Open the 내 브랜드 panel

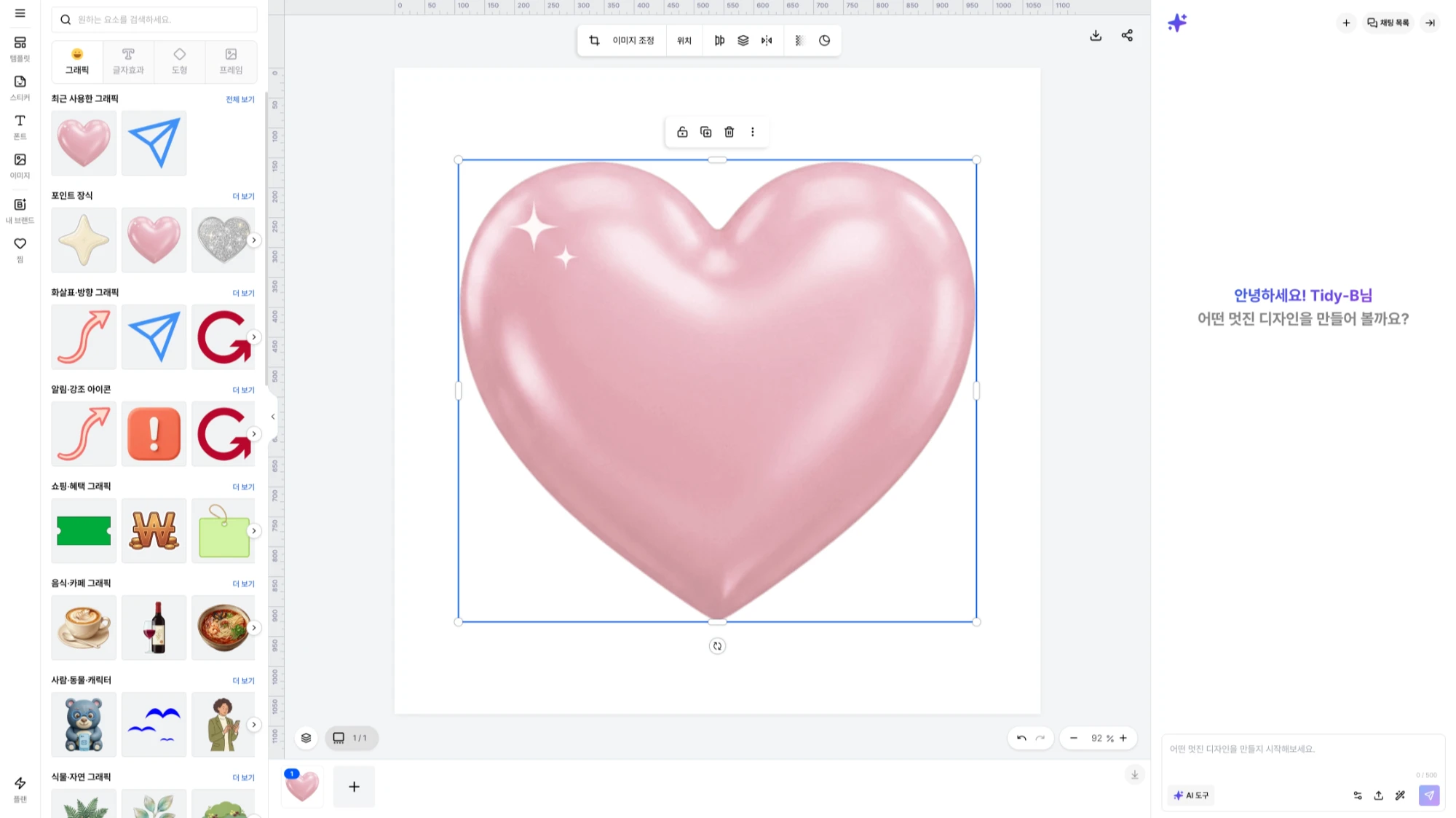(x=20, y=211)
